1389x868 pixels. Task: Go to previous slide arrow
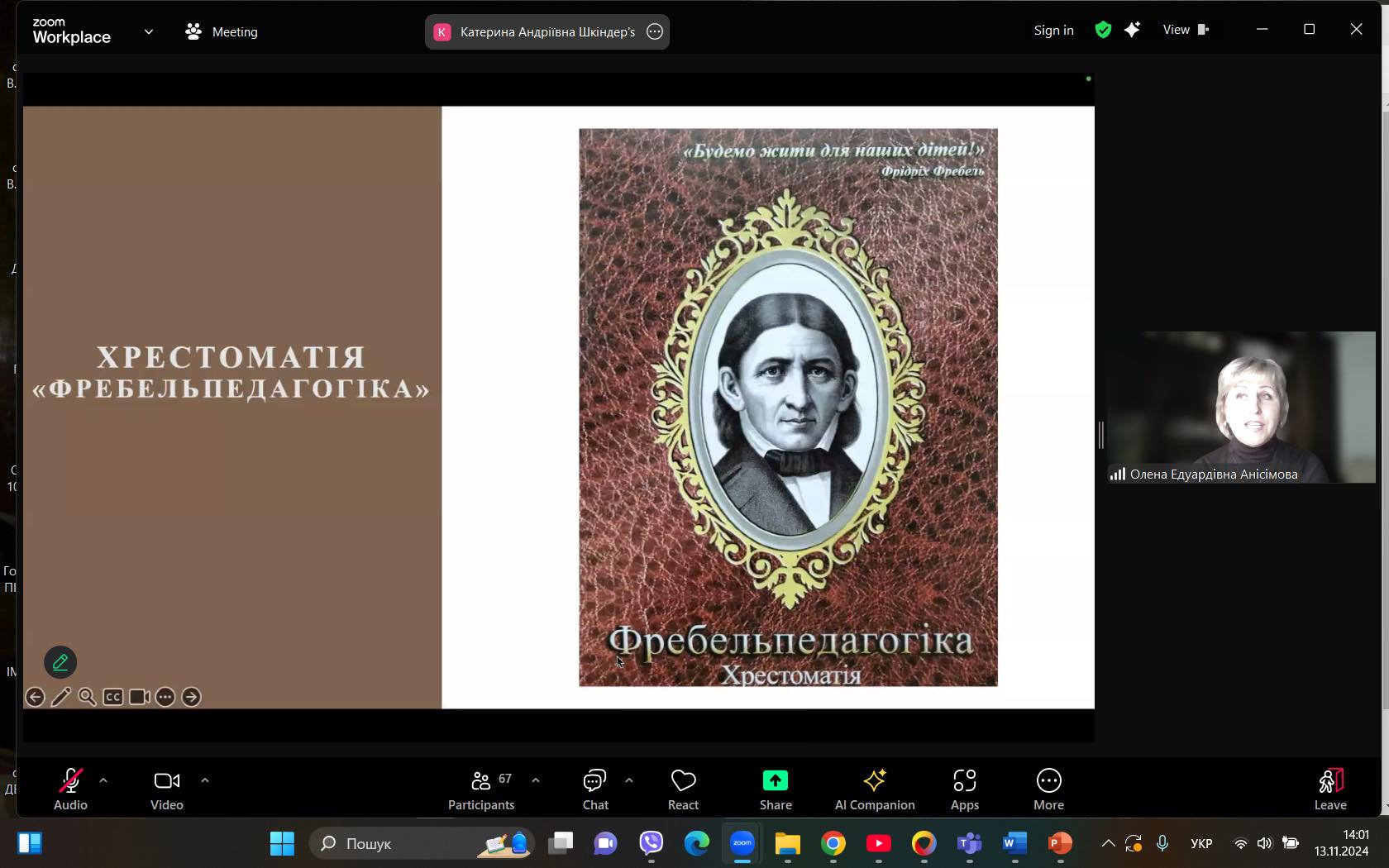pyautogui.click(x=35, y=697)
